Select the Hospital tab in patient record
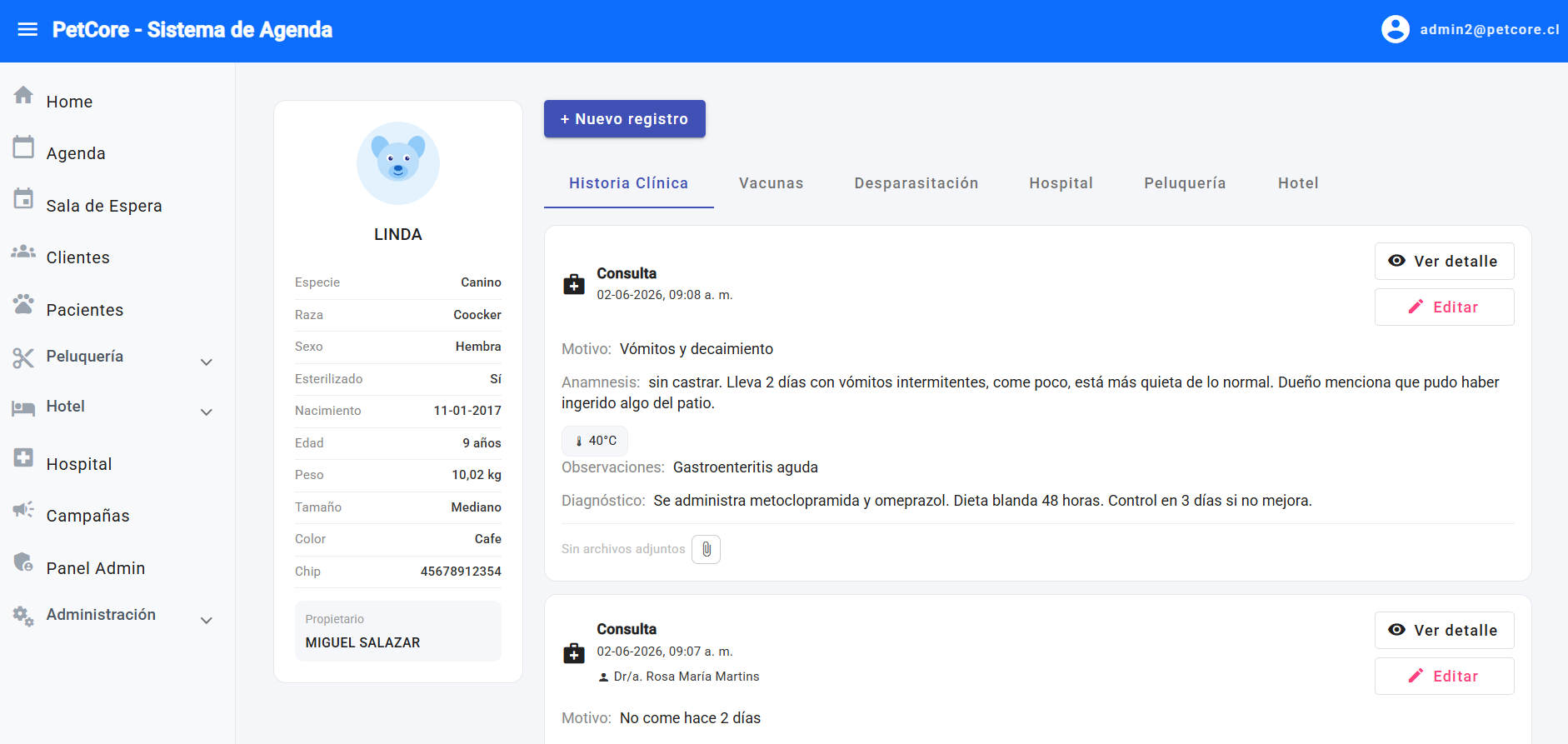The width and height of the screenshot is (1568, 744). (1061, 183)
